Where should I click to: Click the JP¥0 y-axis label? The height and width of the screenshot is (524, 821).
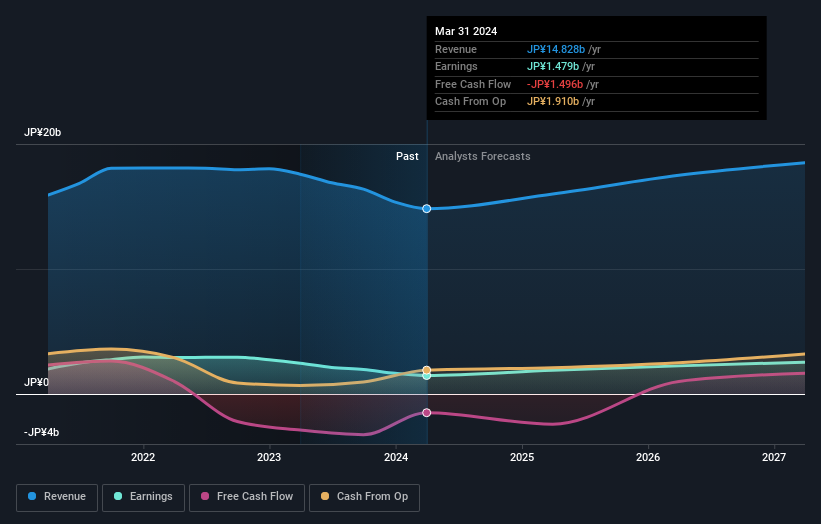36,383
